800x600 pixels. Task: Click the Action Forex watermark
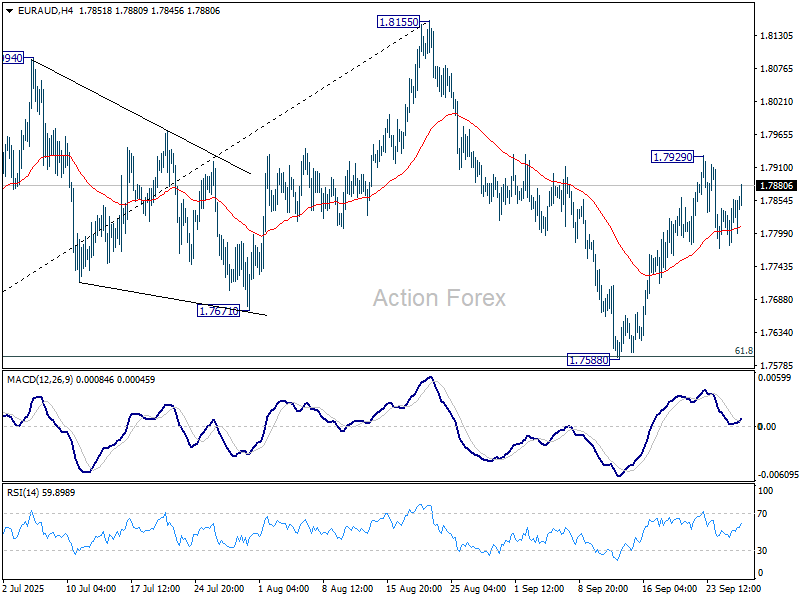(x=439, y=298)
